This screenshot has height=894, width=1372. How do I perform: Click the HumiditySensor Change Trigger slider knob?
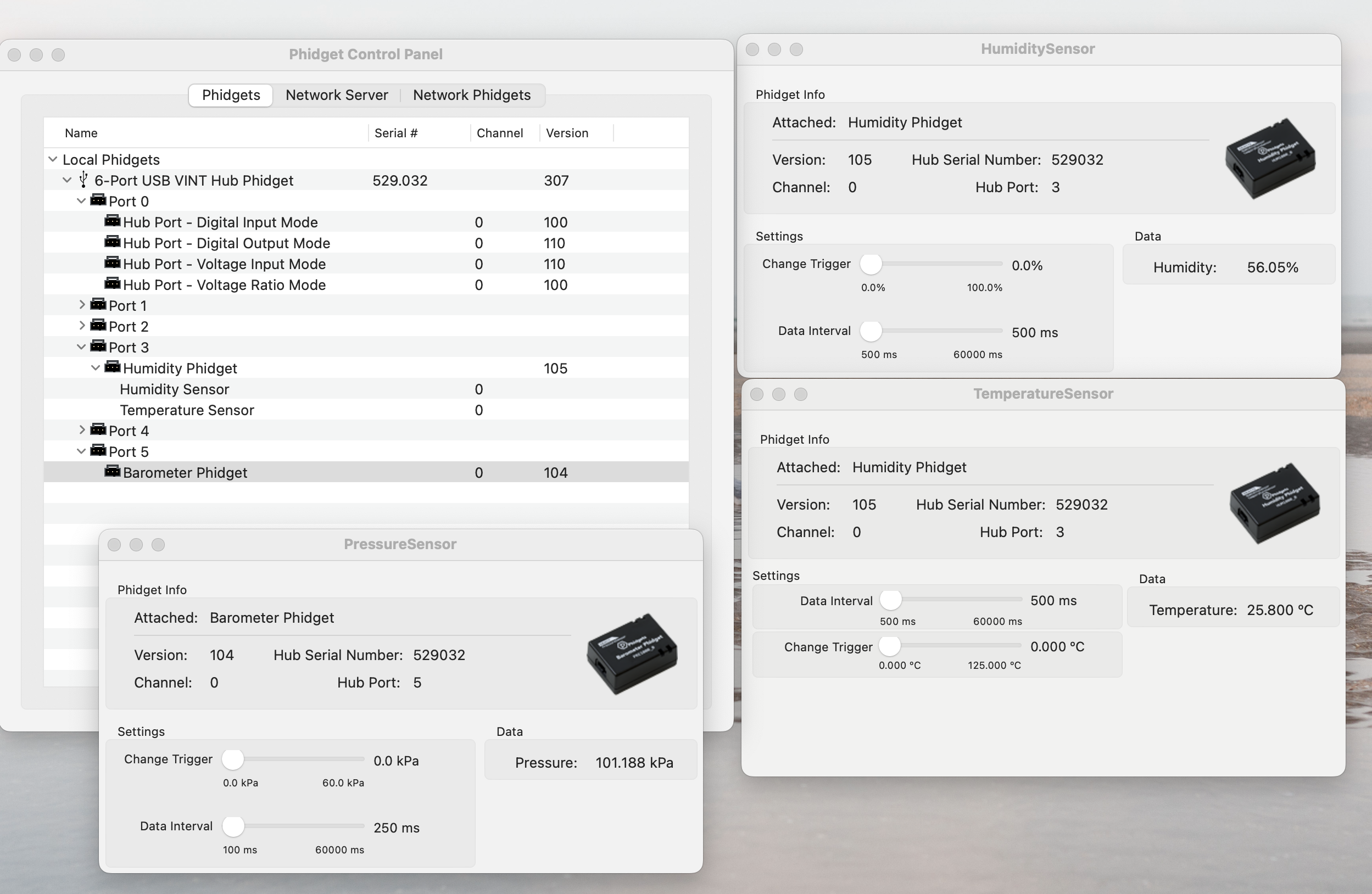[x=871, y=264]
